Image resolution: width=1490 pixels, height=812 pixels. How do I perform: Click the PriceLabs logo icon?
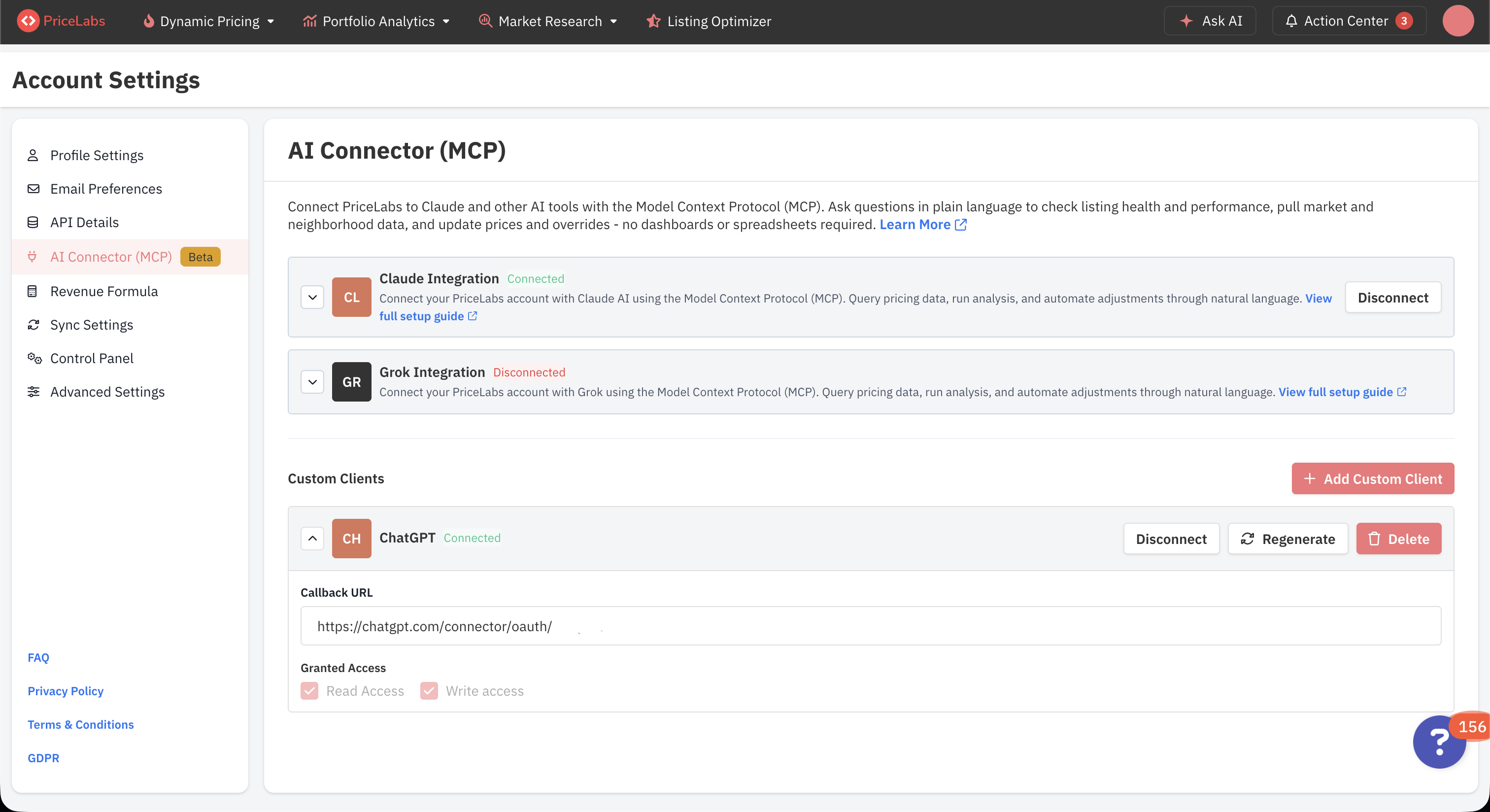(x=28, y=21)
